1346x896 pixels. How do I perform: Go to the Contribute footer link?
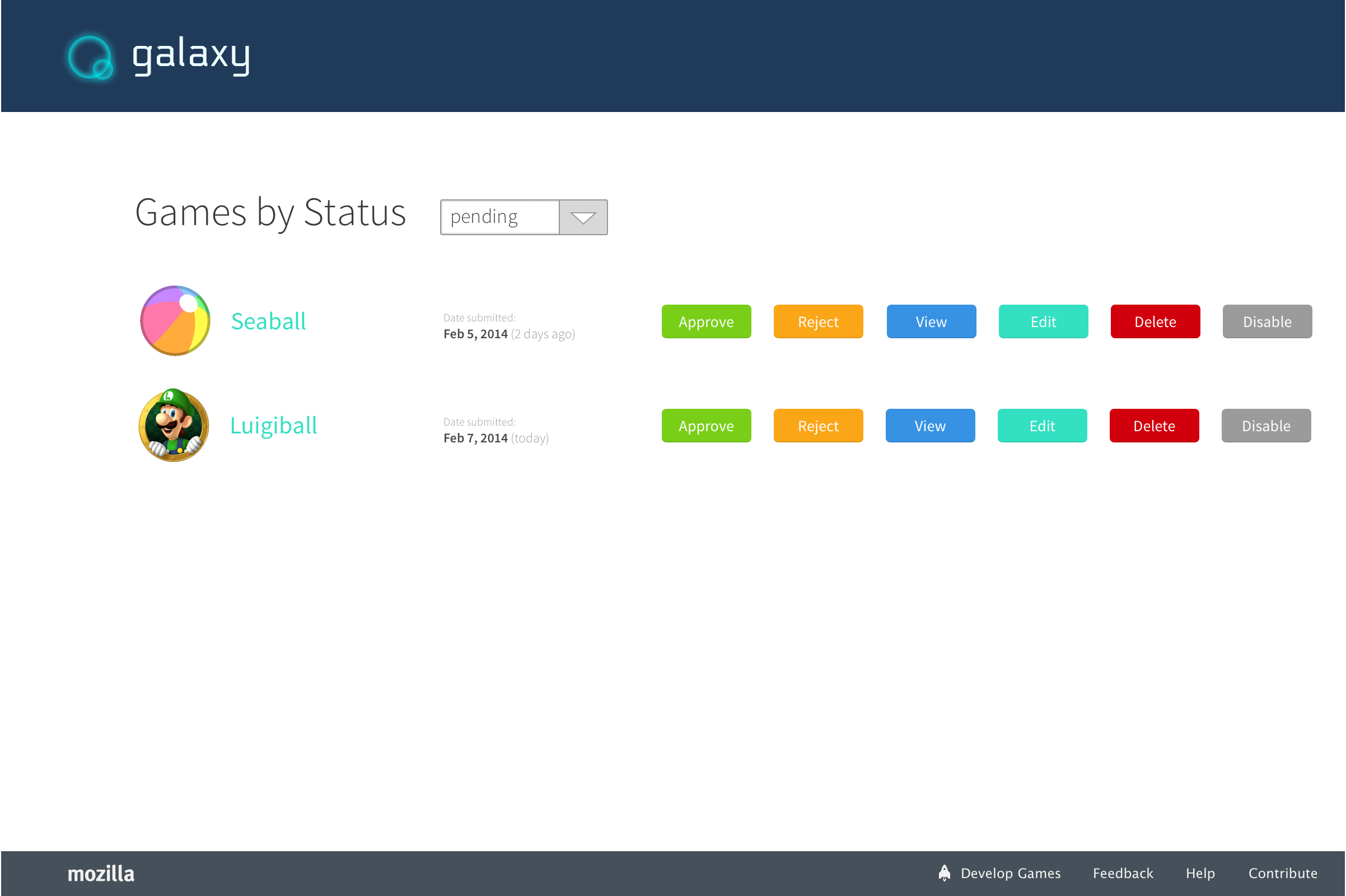(1282, 873)
